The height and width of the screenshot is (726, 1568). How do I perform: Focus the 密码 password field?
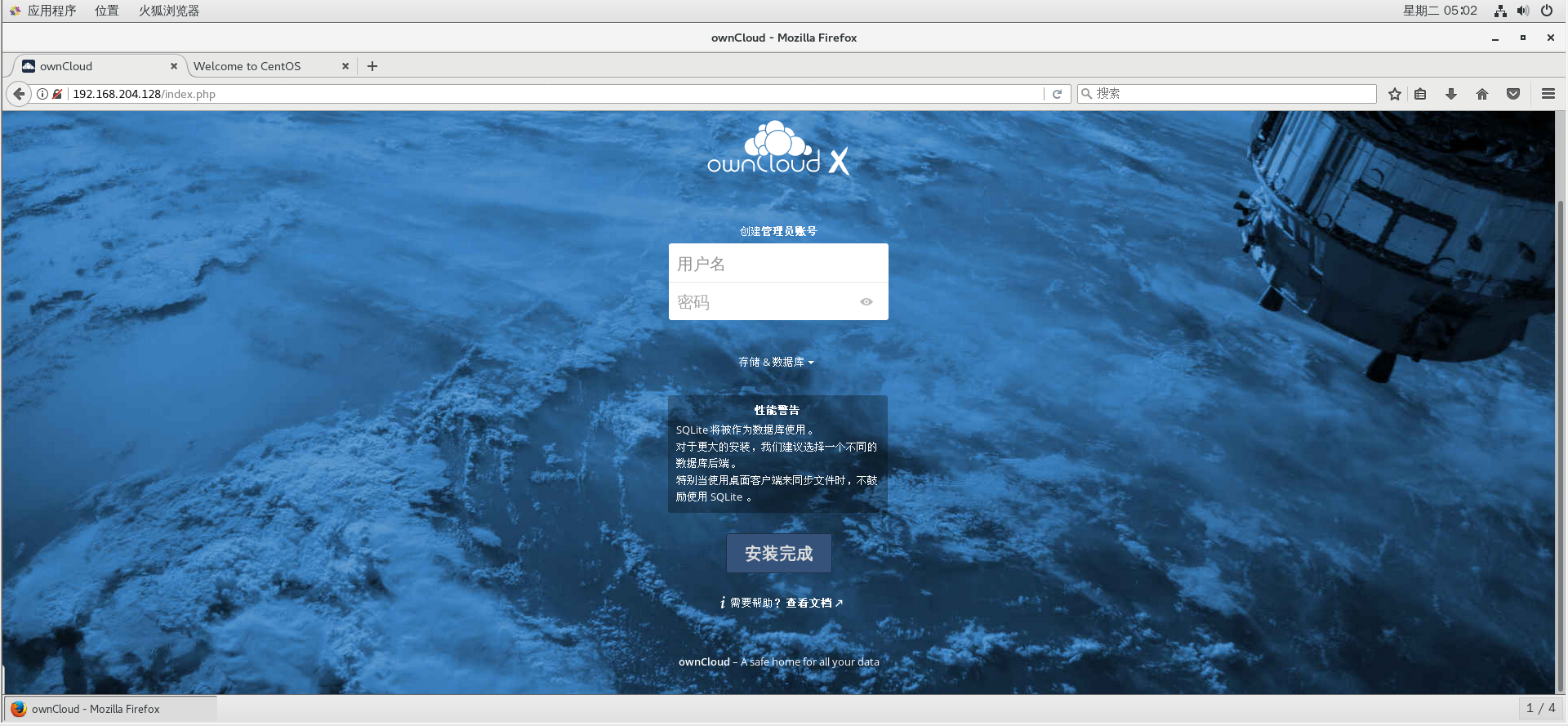click(x=778, y=301)
